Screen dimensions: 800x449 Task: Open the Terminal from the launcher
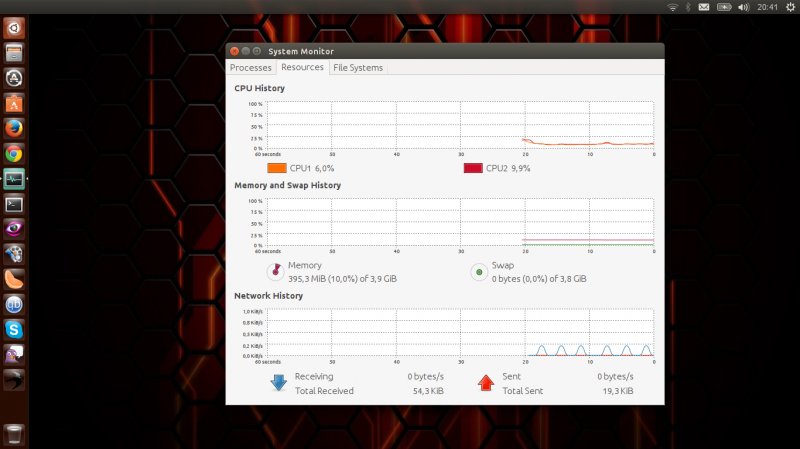(x=14, y=203)
